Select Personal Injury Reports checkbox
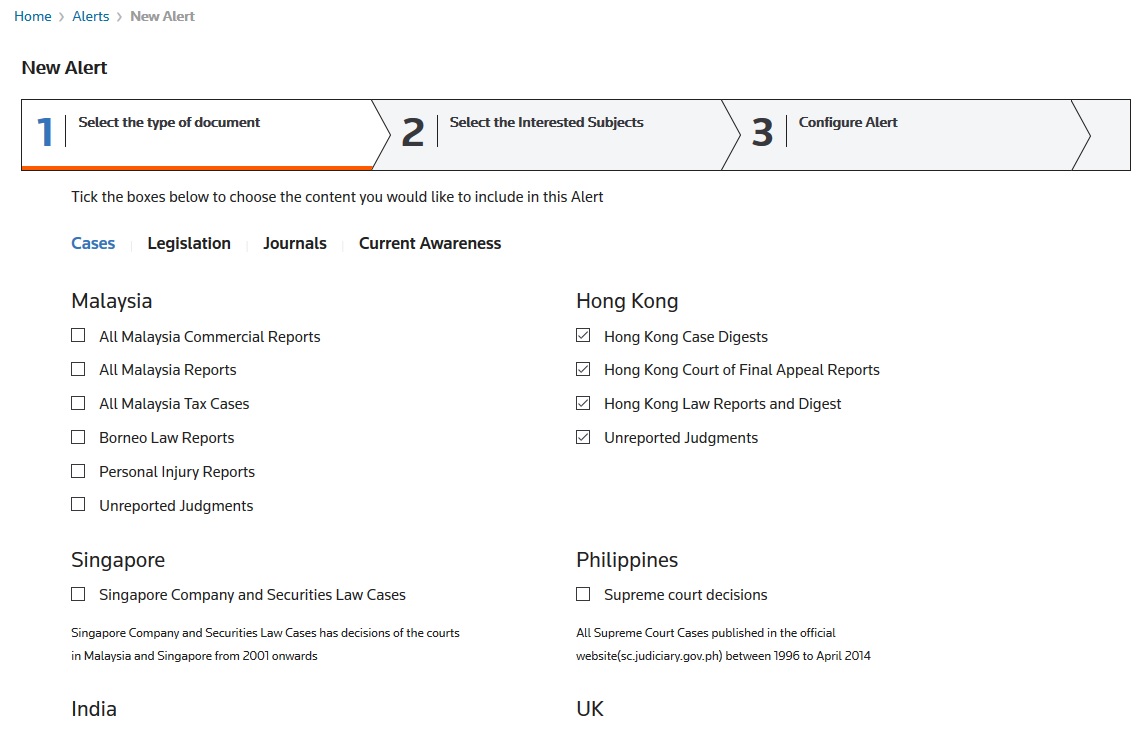Viewport: 1142px width, 733px height. [x=78, y=471]
